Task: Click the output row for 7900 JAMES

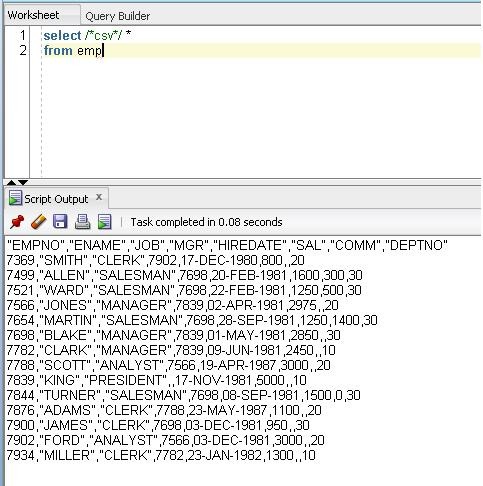Action: [158, 425]
